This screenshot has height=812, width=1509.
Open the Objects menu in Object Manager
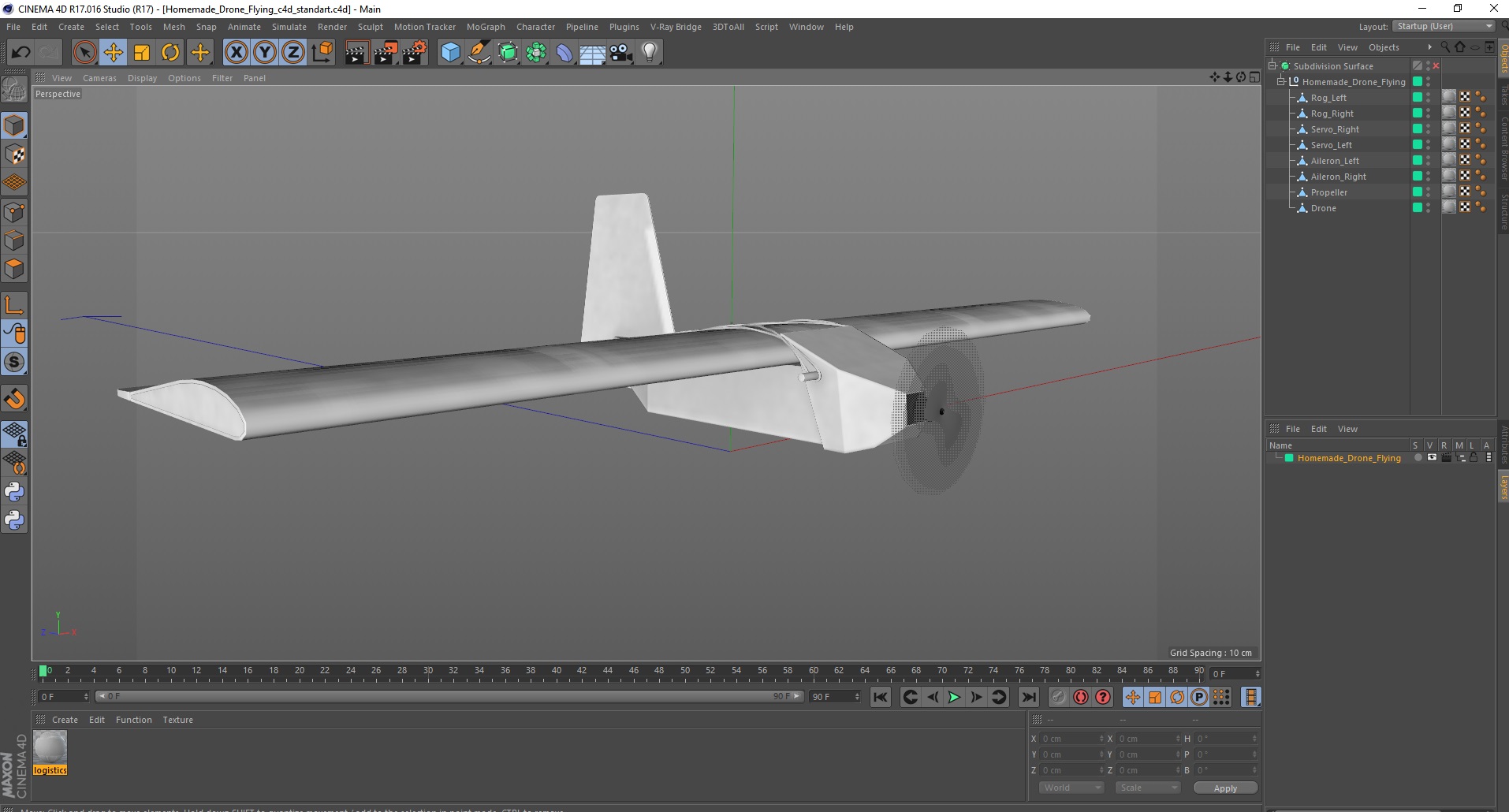point(1384,47)
